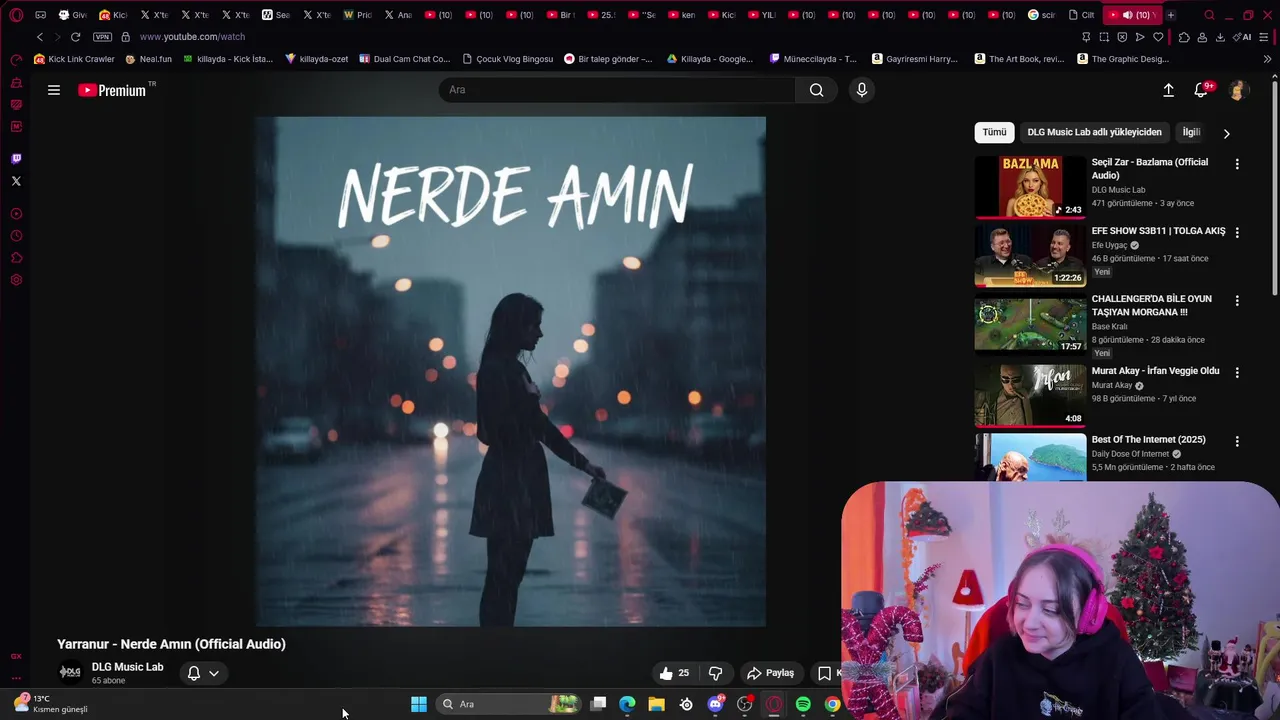
Task: Go to YouTube Premium home logo
Action: pyautogui.click(x=112, y=90)
